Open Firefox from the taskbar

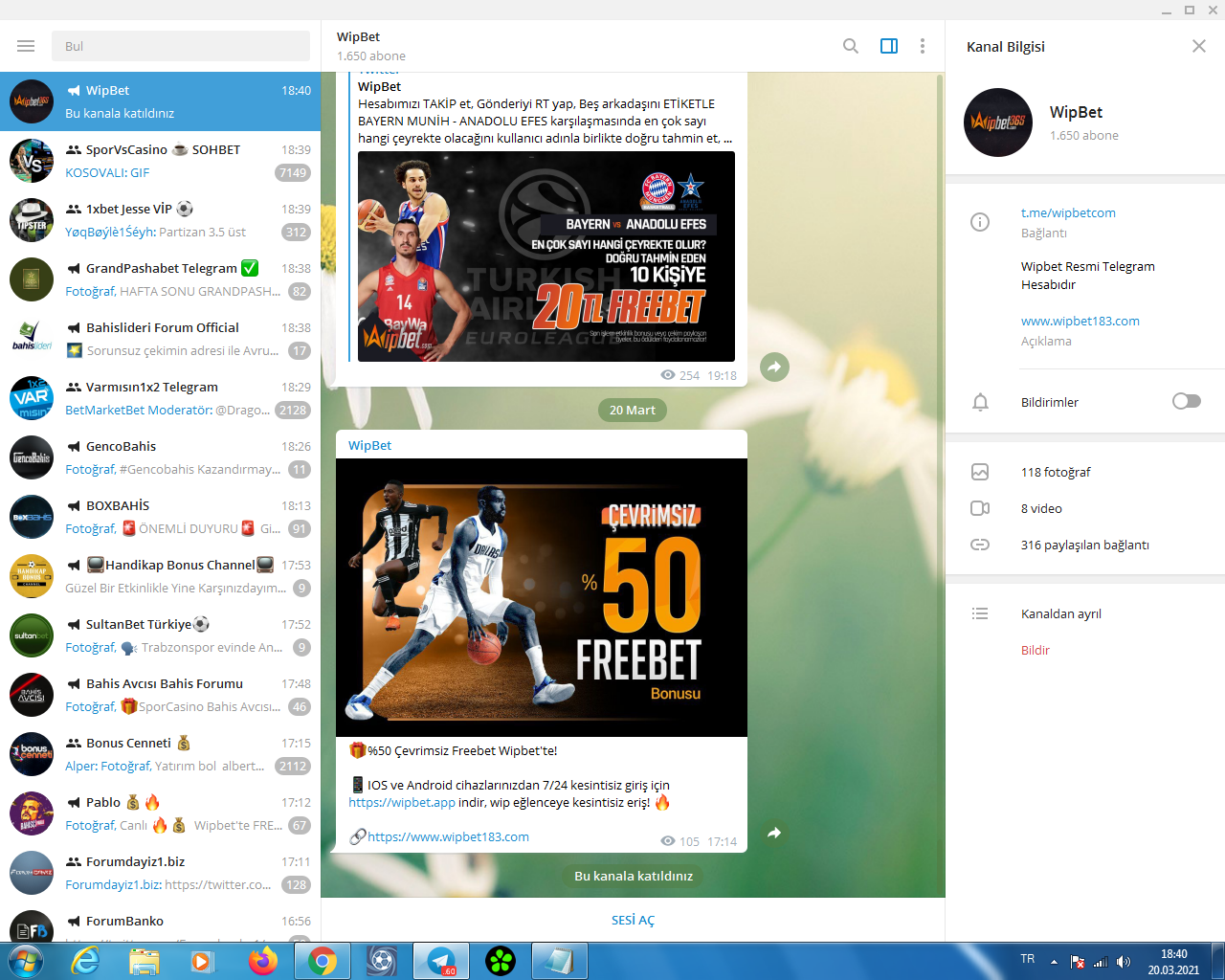[x=262, y=961]
